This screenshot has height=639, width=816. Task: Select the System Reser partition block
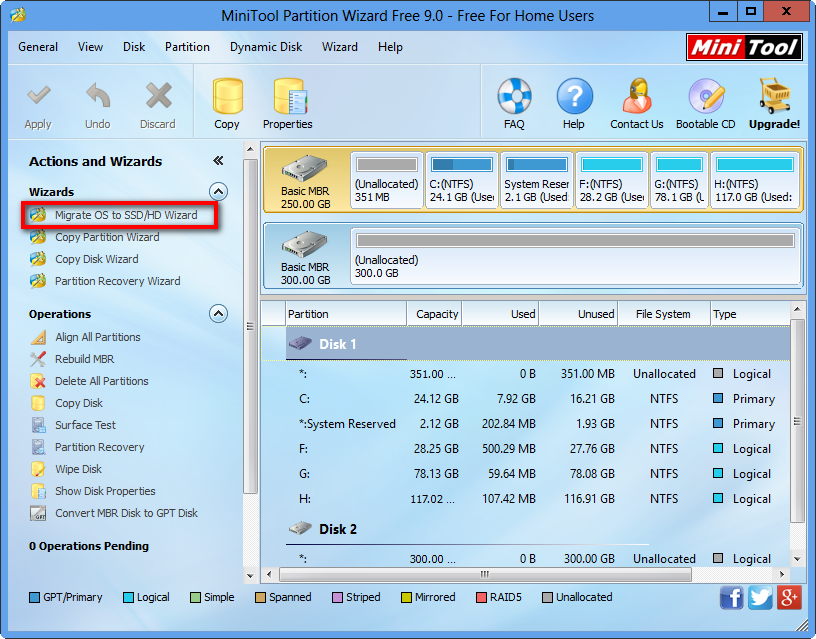pyautogui.click(x=537, y=180)
